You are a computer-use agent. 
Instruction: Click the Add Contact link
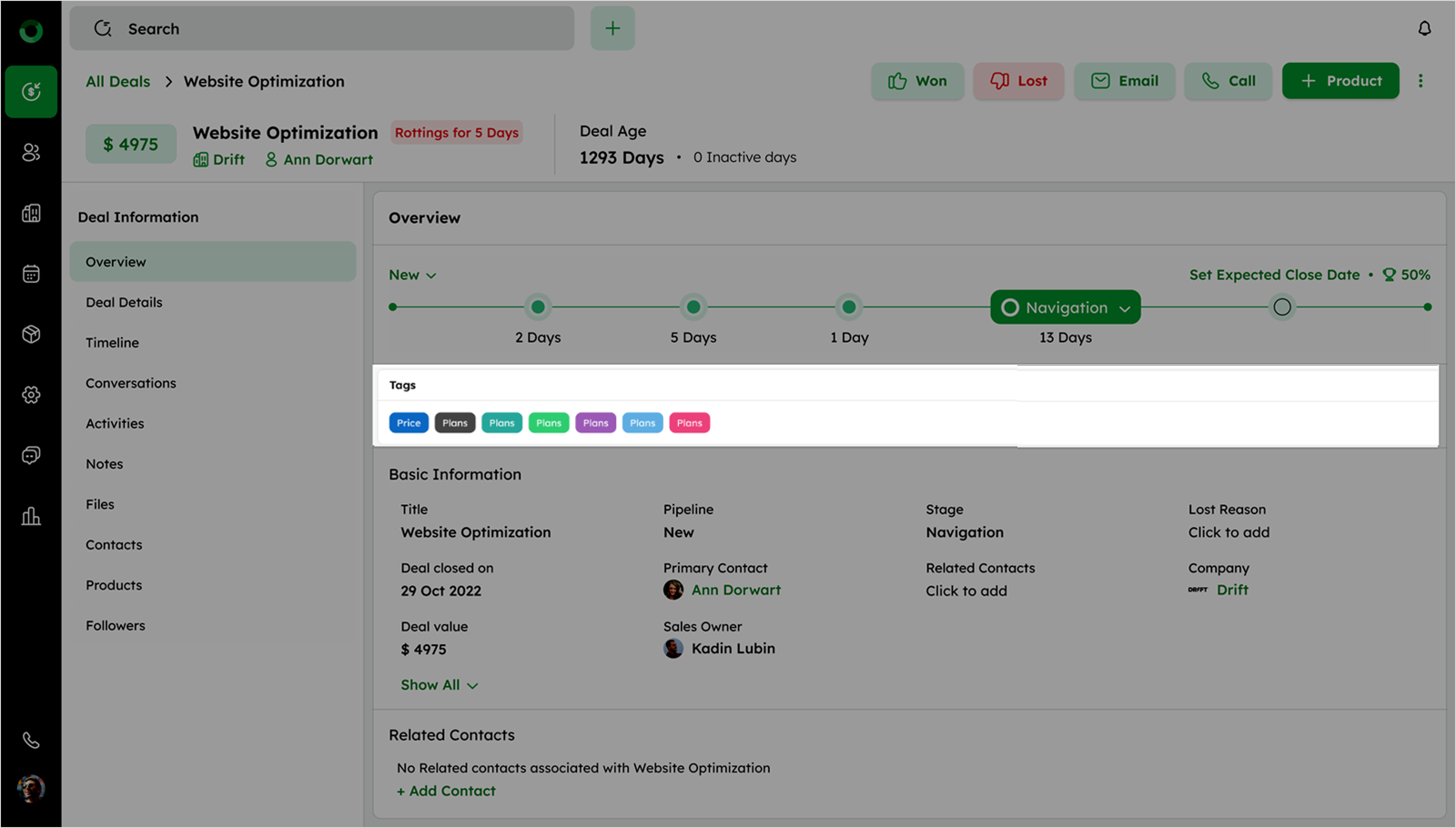click(x=446, y=792)
